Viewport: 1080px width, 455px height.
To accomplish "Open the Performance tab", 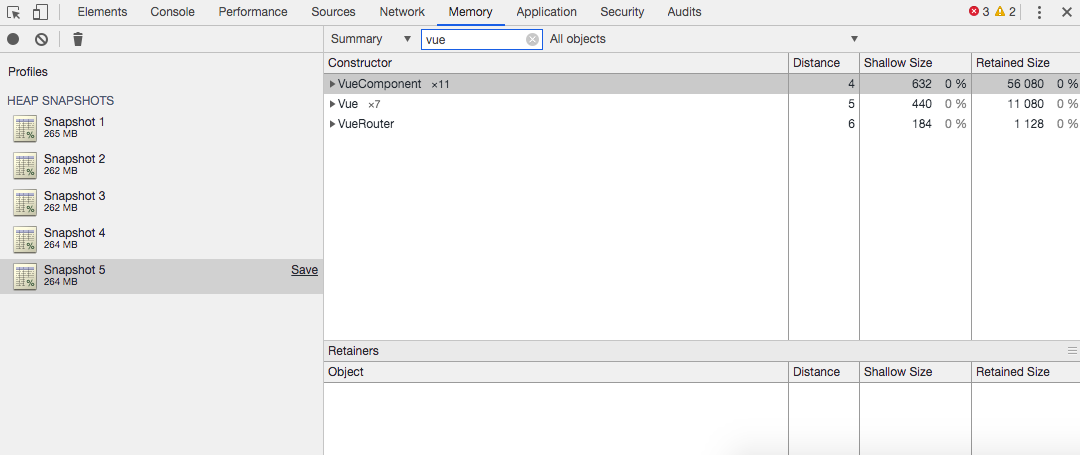I will click(253, 12).
